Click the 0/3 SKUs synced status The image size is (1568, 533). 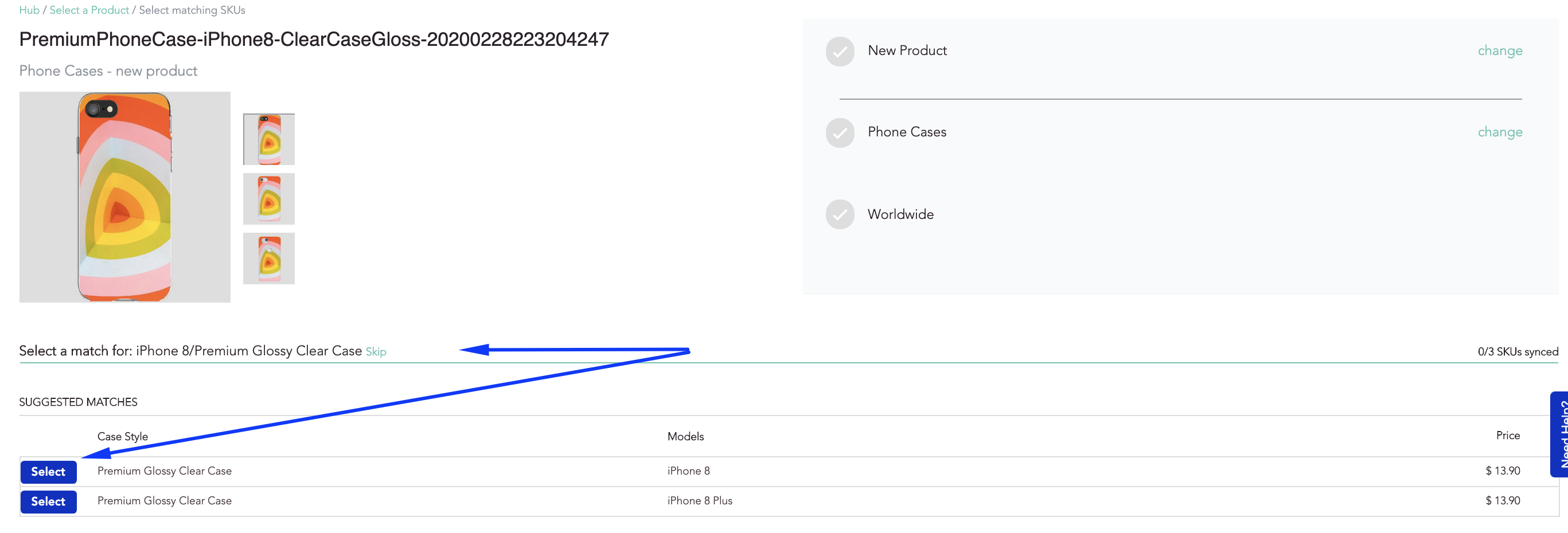(x=1518, y=352)
